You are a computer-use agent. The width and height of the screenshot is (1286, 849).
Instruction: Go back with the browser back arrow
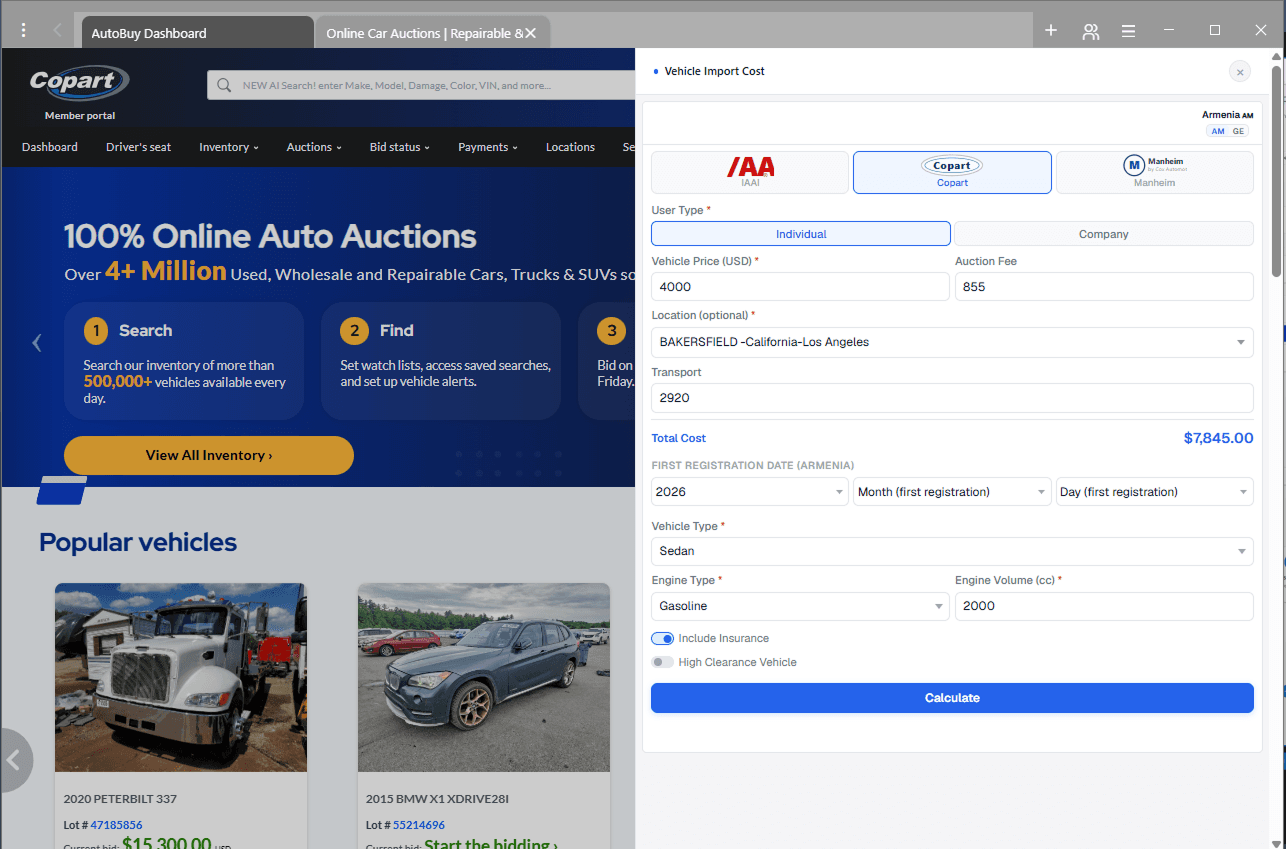pos(57,31)
